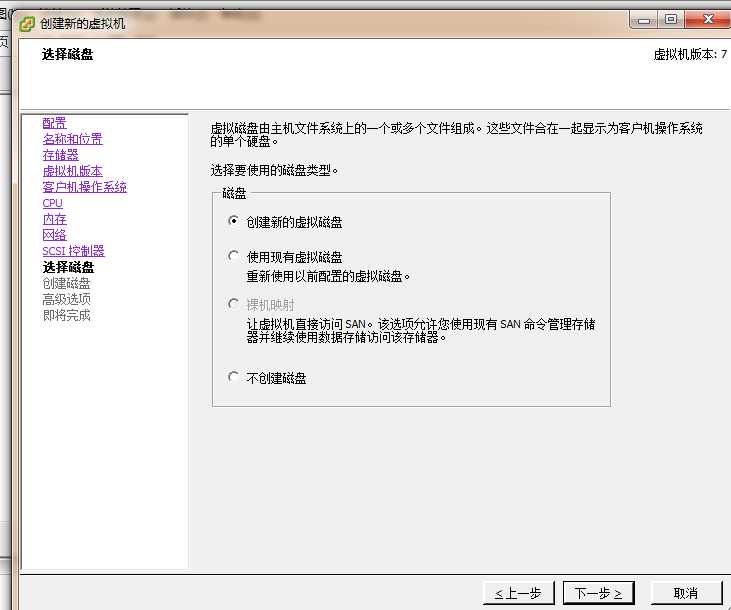Select 创建新的虚拟磁盘 radio option
Viewport: 731px width, 610px height.
234,221
